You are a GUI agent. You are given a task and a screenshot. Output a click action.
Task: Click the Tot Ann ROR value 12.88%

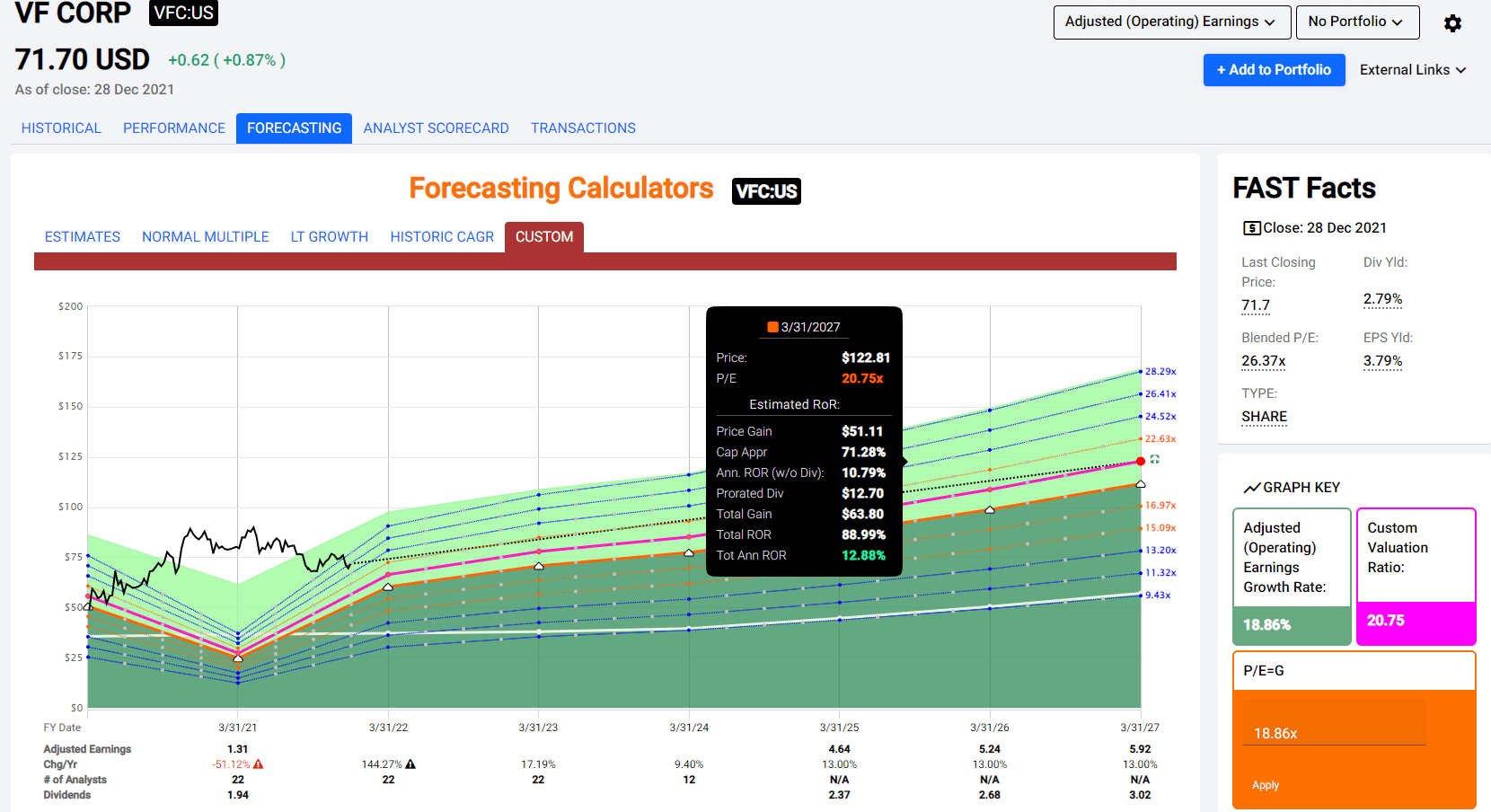pyautogui.click(x=863, y=555)
